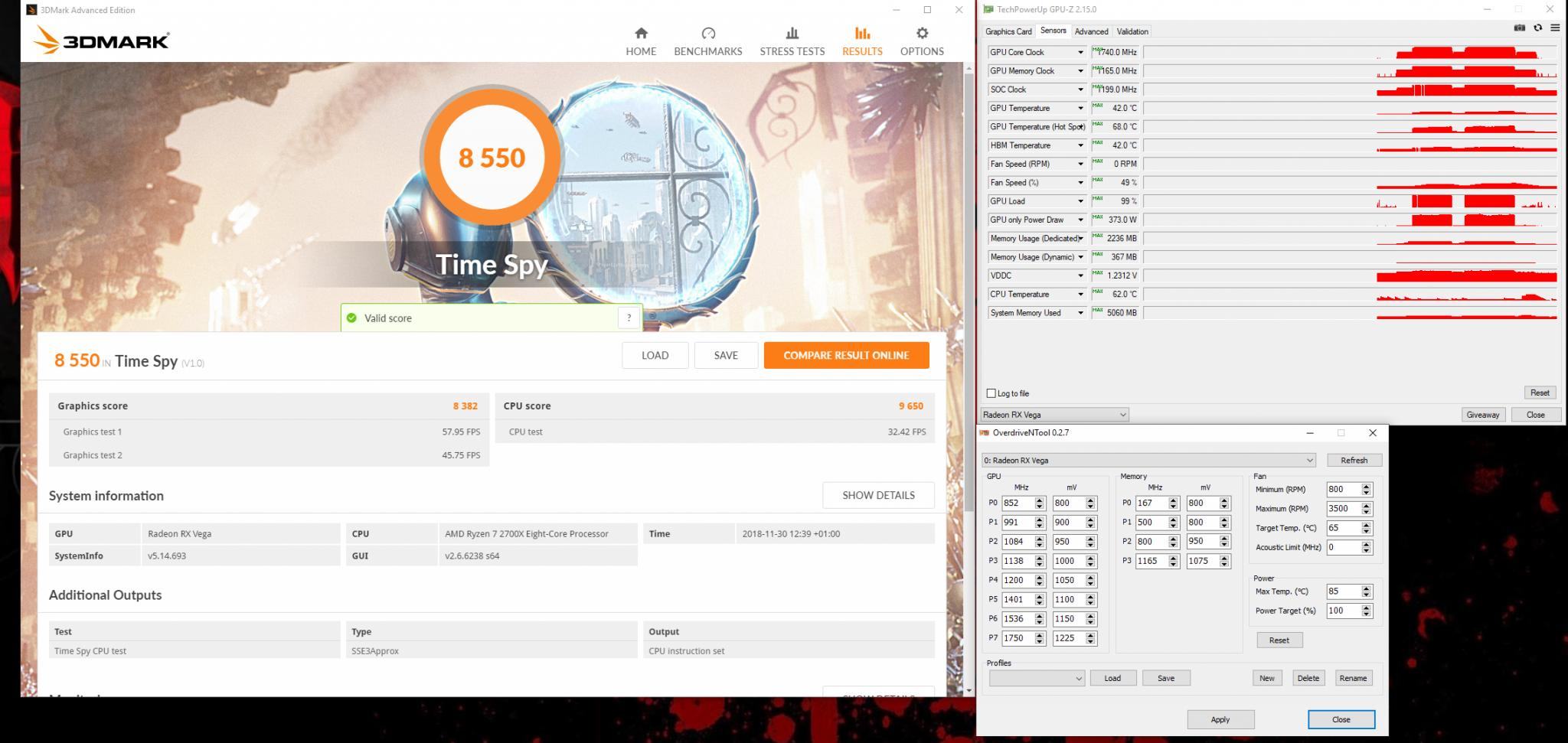Enable the Log to file checkbox
The width and height of the screenshot is (1568, 743).
pos(991,393)
